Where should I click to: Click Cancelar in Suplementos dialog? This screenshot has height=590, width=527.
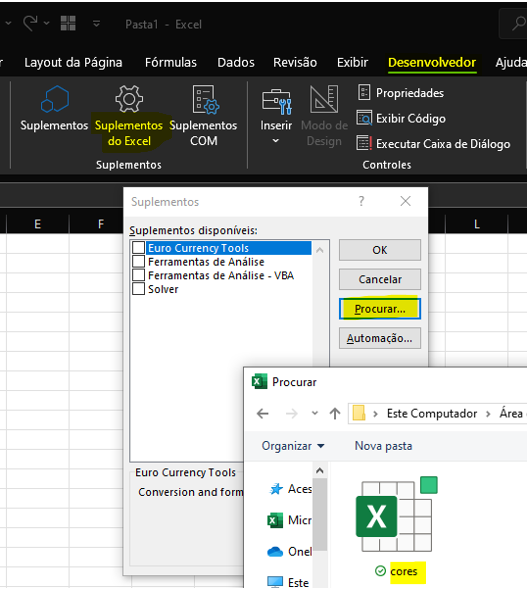click(380, 279)
